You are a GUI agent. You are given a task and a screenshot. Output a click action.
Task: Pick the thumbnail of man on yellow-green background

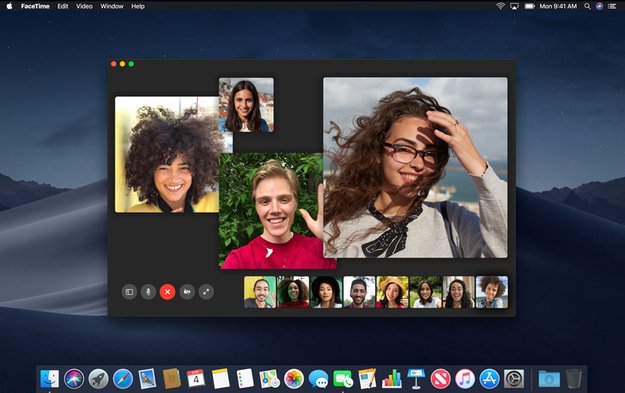(x=260, y=292)
